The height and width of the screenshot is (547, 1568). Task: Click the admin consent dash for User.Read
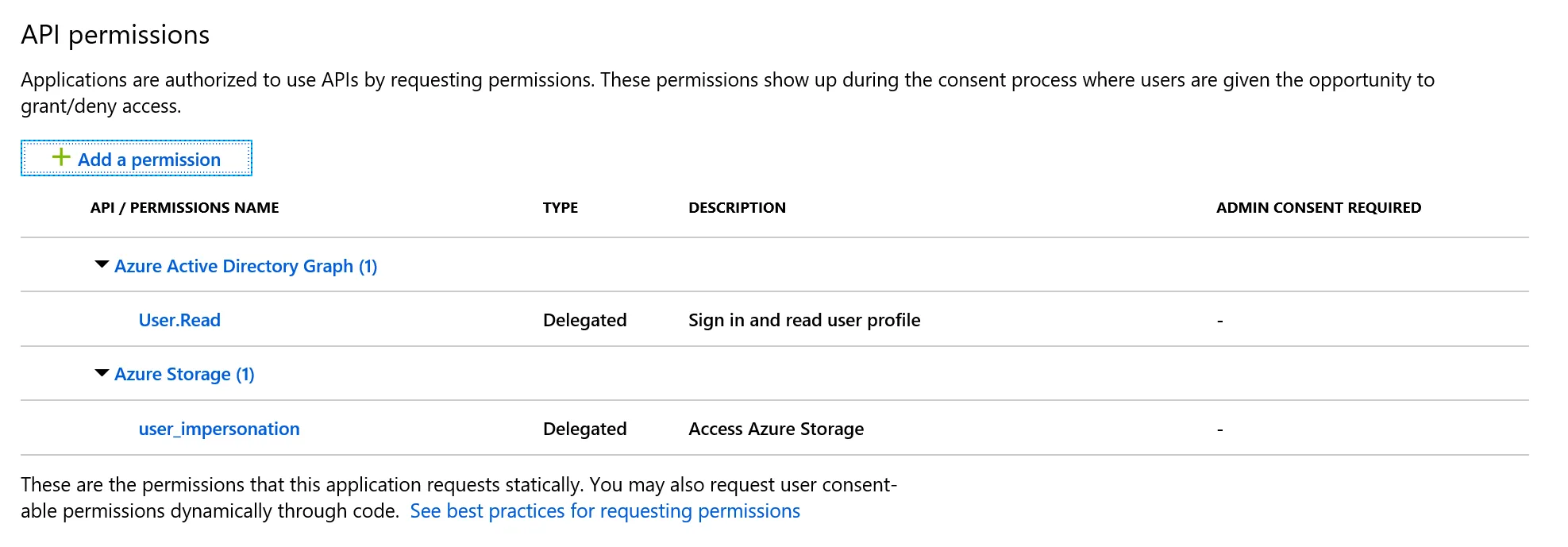click(x=1219, y=321)
